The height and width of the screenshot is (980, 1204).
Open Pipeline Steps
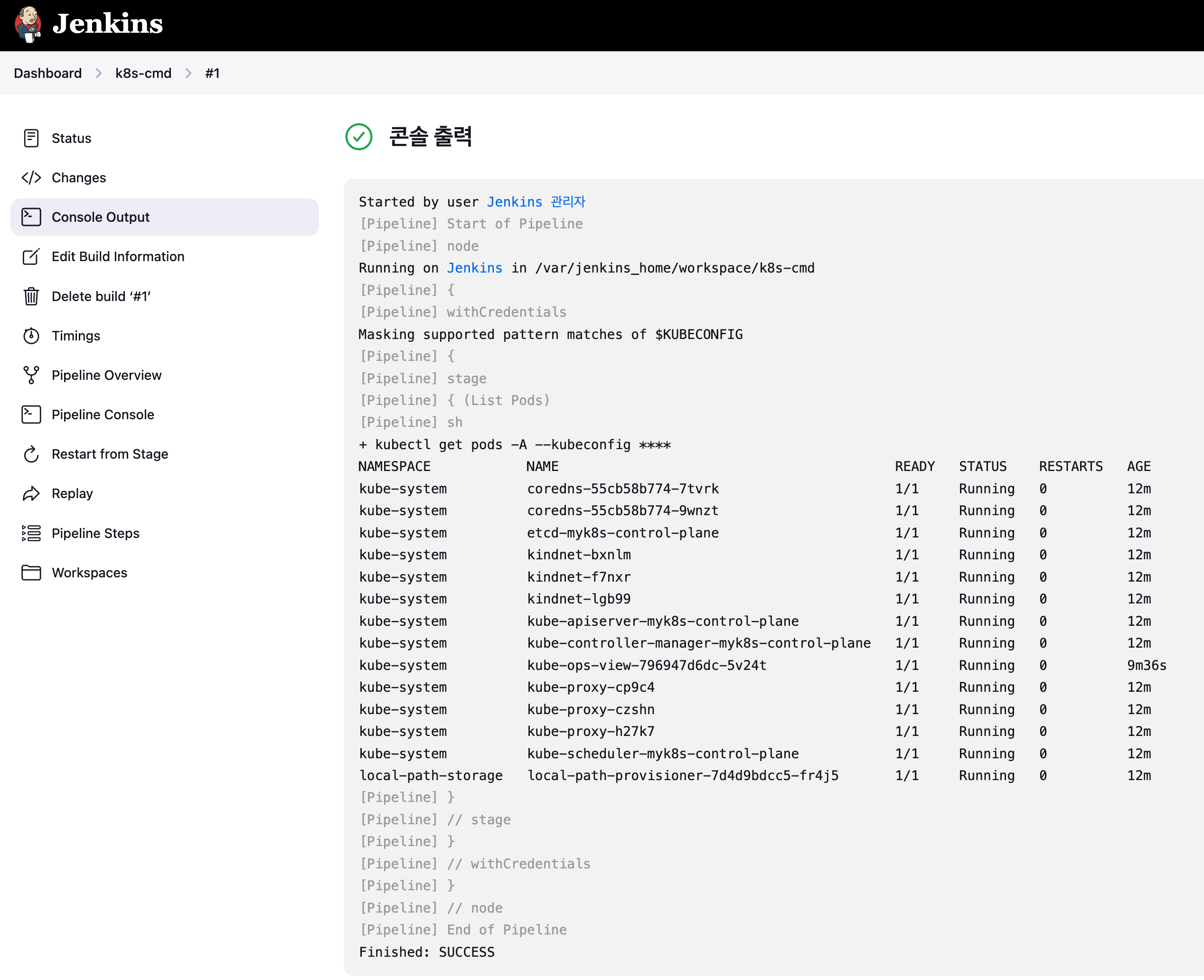point(165,533)
